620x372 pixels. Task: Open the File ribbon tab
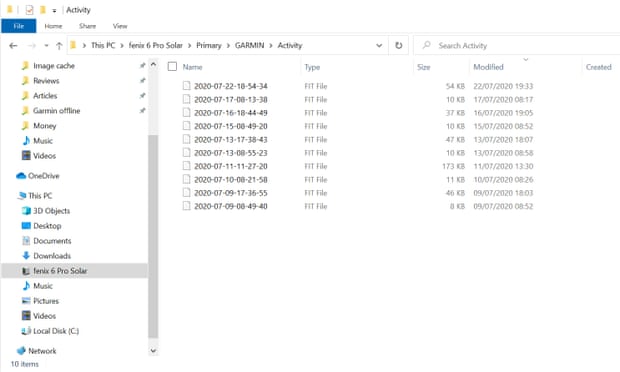tap(19, 26)
